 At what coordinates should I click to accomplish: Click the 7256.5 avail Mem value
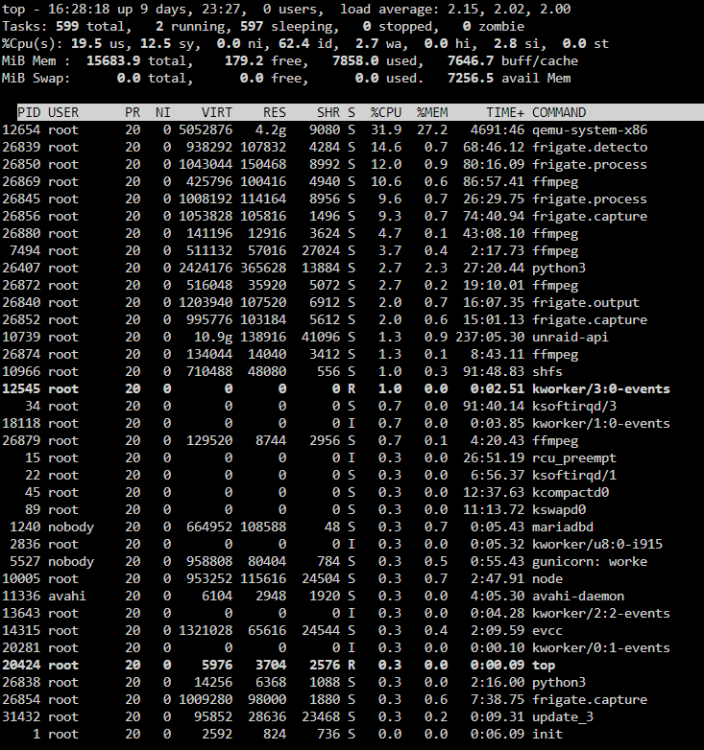point(471,78)
